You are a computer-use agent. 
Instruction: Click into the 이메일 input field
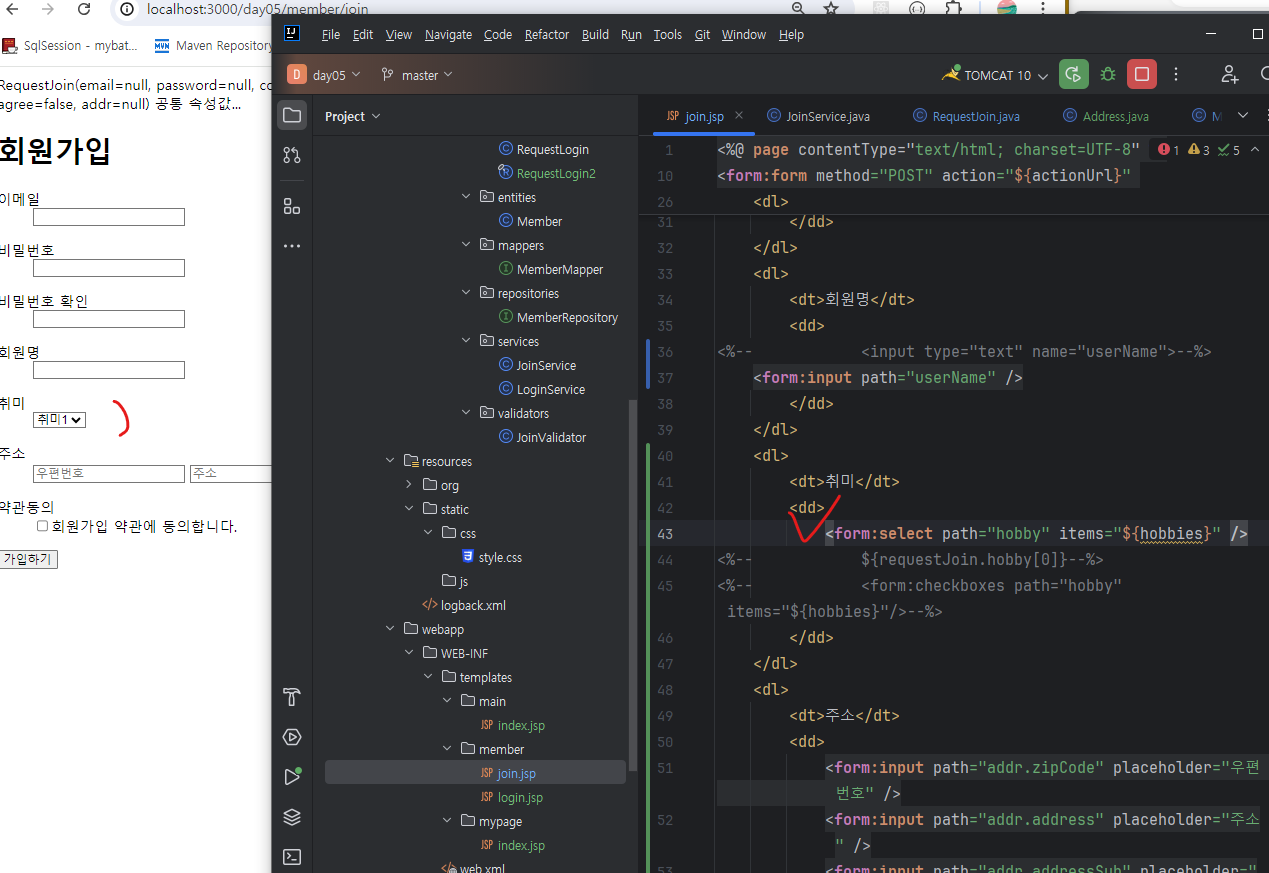coord(109,217)
